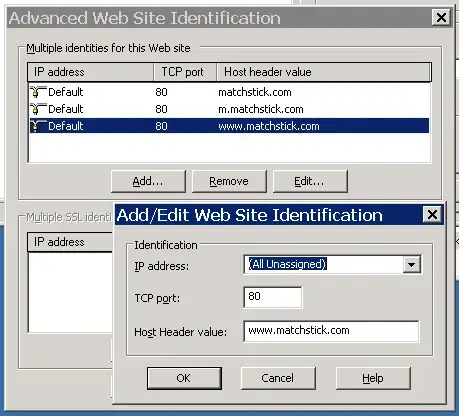The width and height of the screenshot is (459, 416).
Task: Open Help in Add/Edit dialog
Action: 373,378
